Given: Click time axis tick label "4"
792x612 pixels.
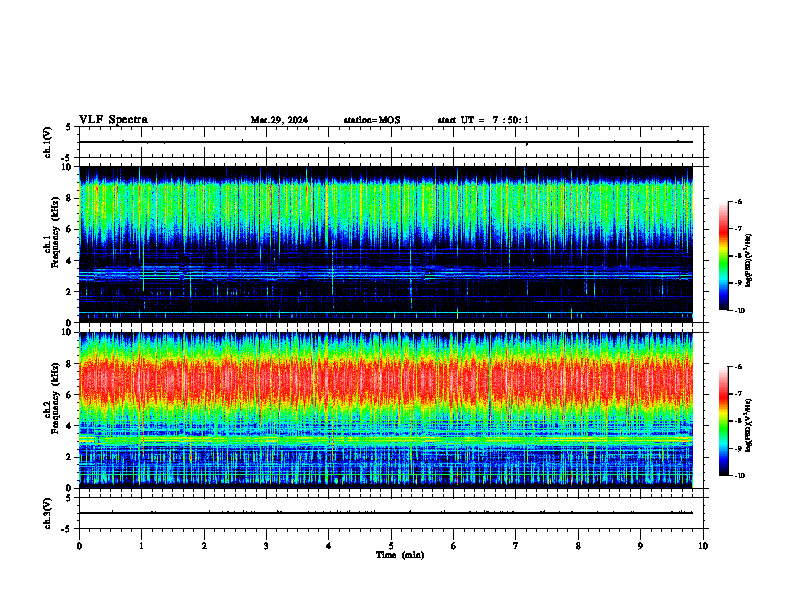Looking at the screenshot, I should [328, 546].
